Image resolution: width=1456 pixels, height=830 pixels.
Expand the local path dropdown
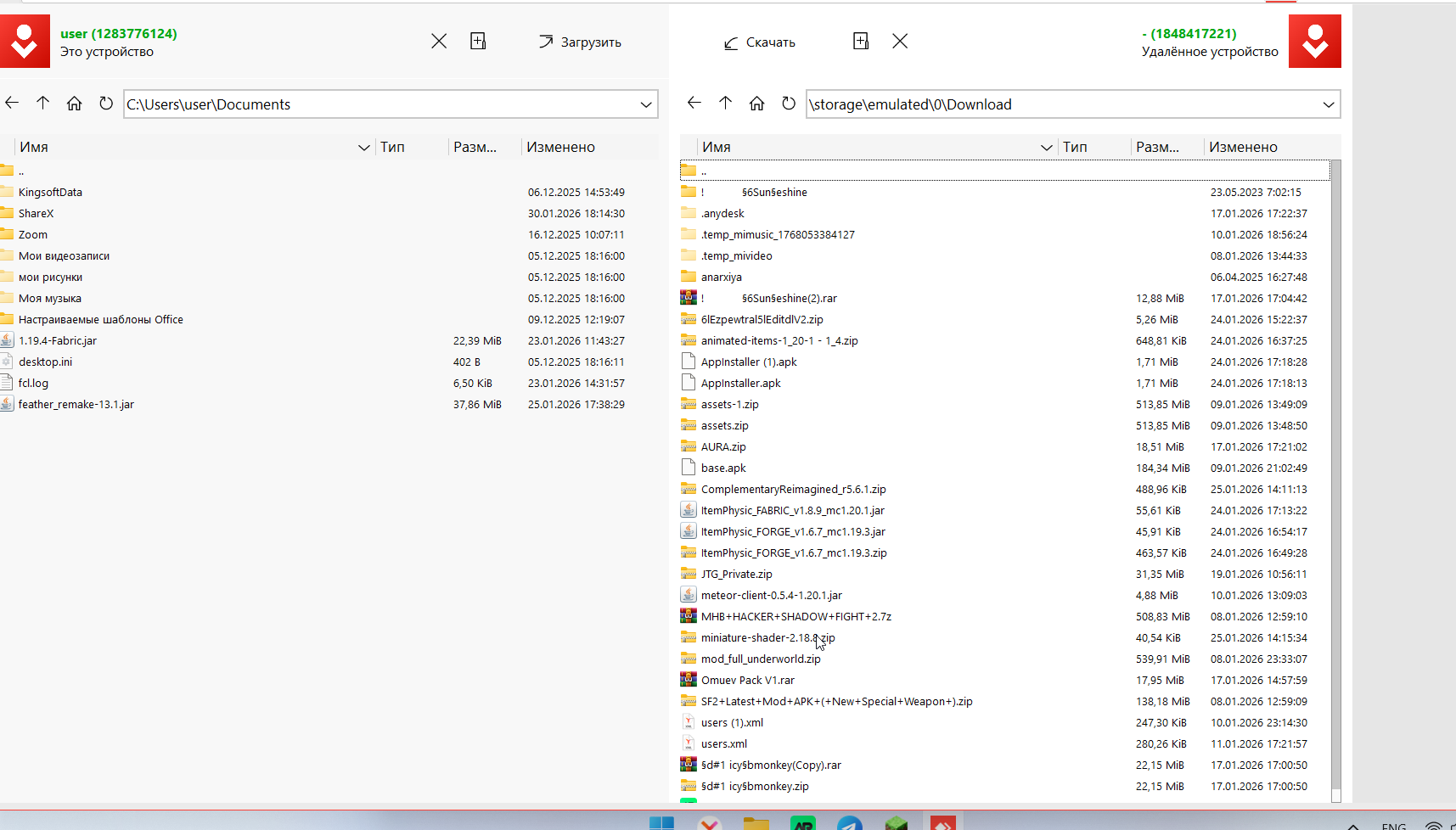(x=646, y=104)
